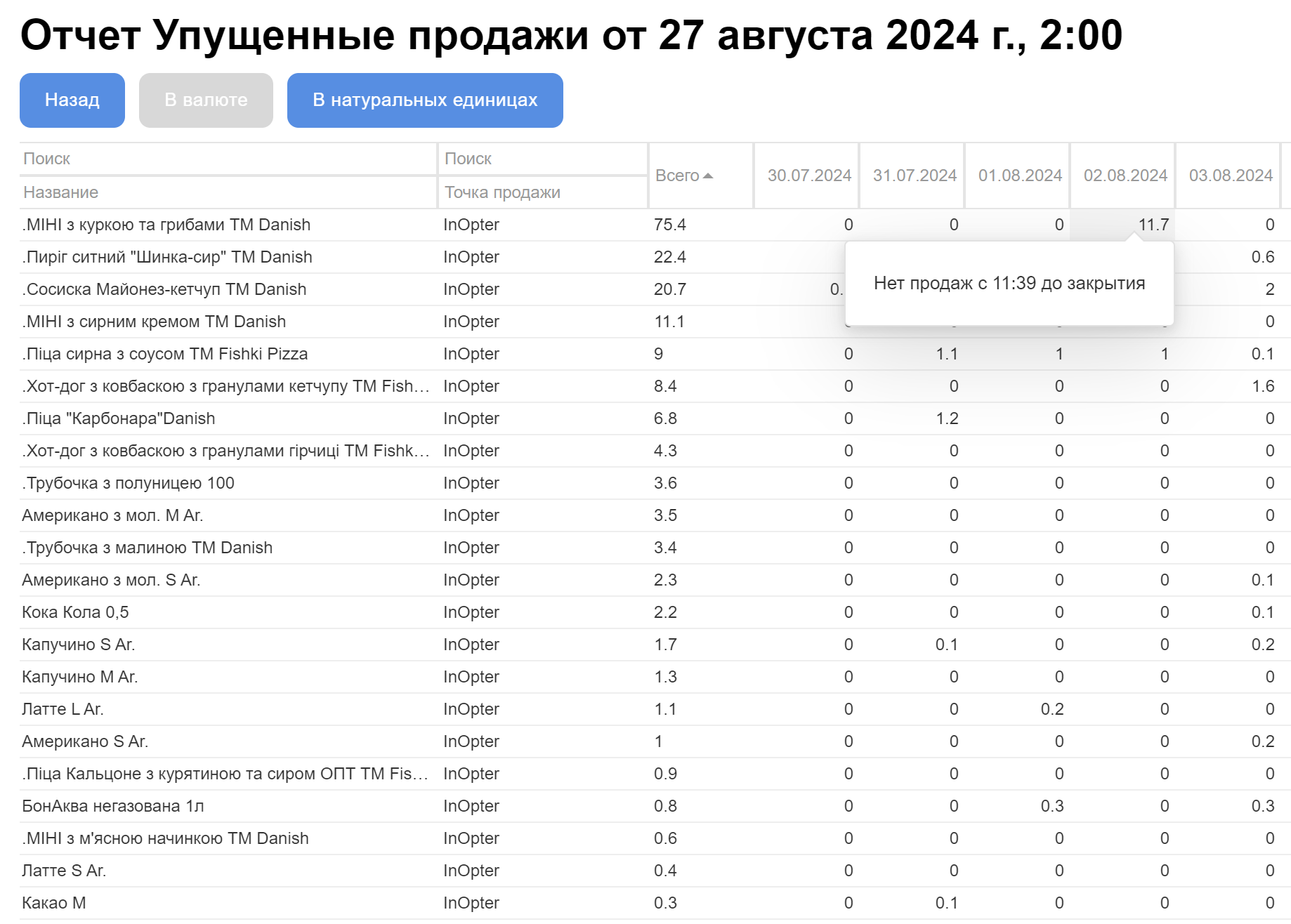Select row Американо з мол. M Ar.

[655, 515]
